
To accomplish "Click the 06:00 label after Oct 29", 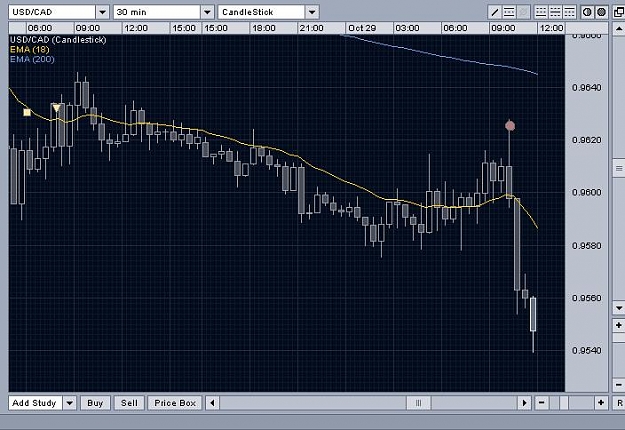I will [455, 28].
